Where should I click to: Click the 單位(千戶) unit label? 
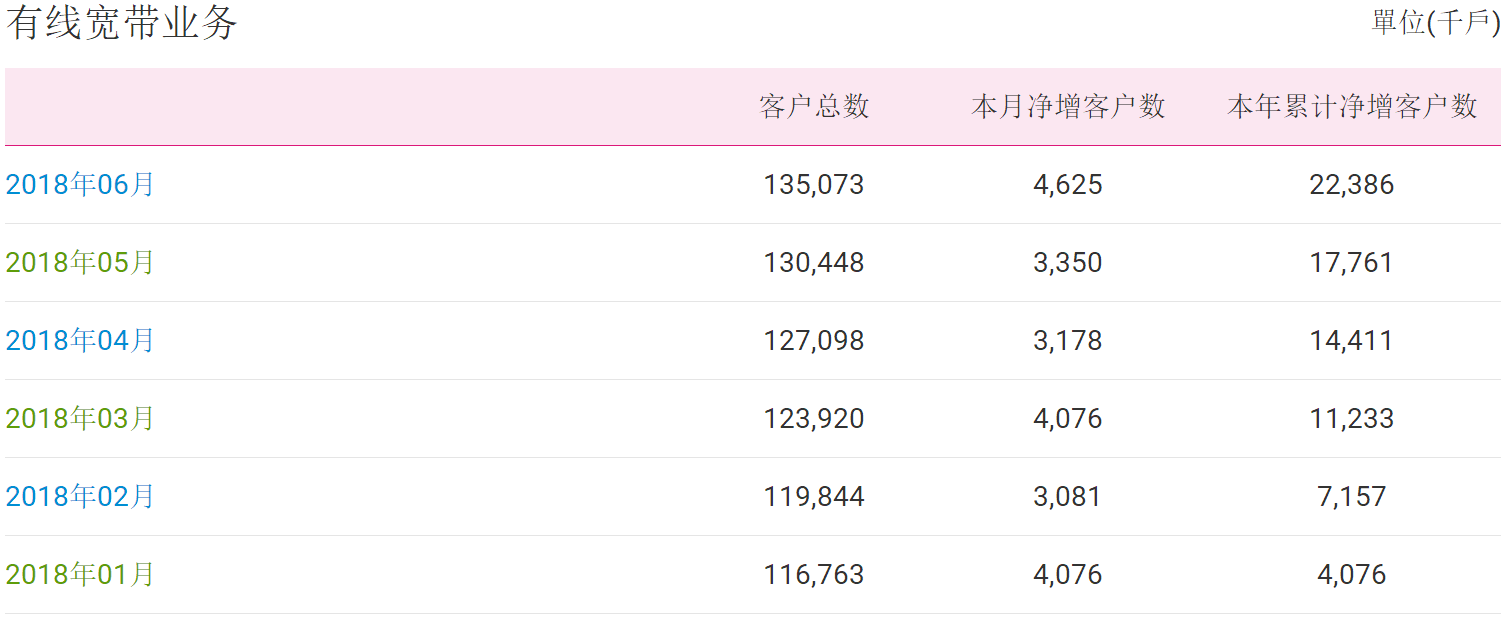(1436, 23)
